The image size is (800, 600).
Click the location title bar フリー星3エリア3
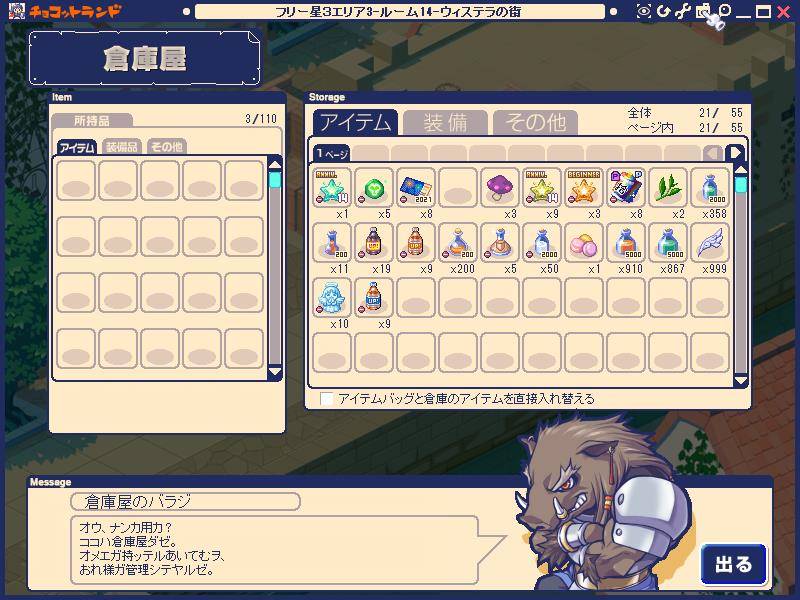coord(399,11)
